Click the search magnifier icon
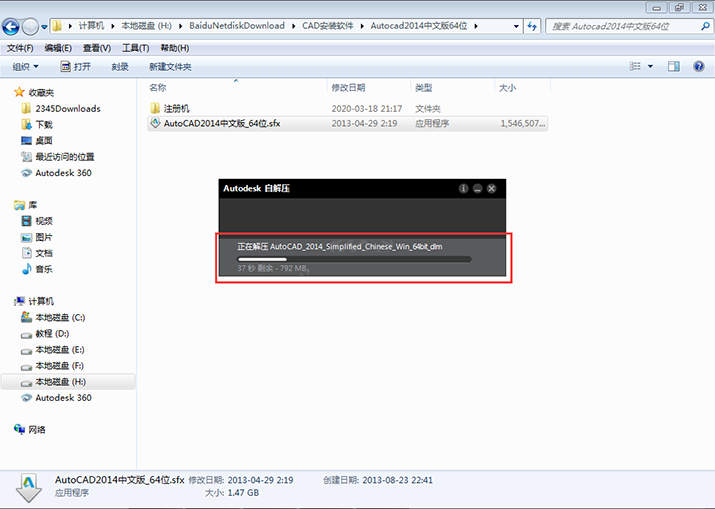Viewport: 715px width, 509px height. pyautogui.click(x=705, y=26)
